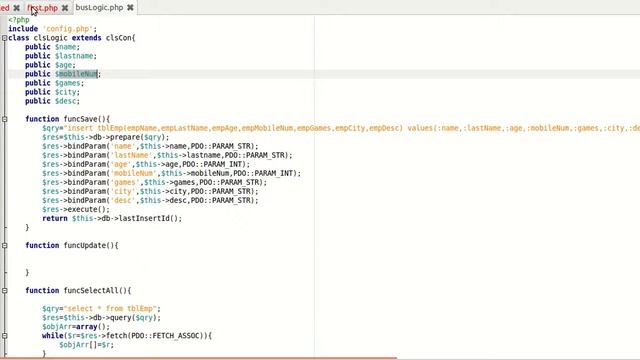640x360 pixels.
Task: Click the bindParam 'age' line
Action: [146, 164]
